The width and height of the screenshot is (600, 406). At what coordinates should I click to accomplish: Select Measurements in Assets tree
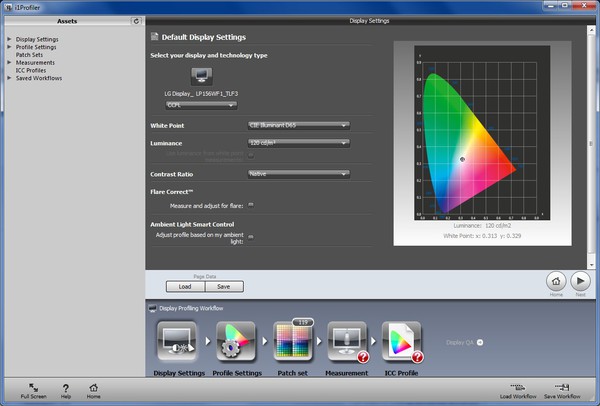coord(35,62)
